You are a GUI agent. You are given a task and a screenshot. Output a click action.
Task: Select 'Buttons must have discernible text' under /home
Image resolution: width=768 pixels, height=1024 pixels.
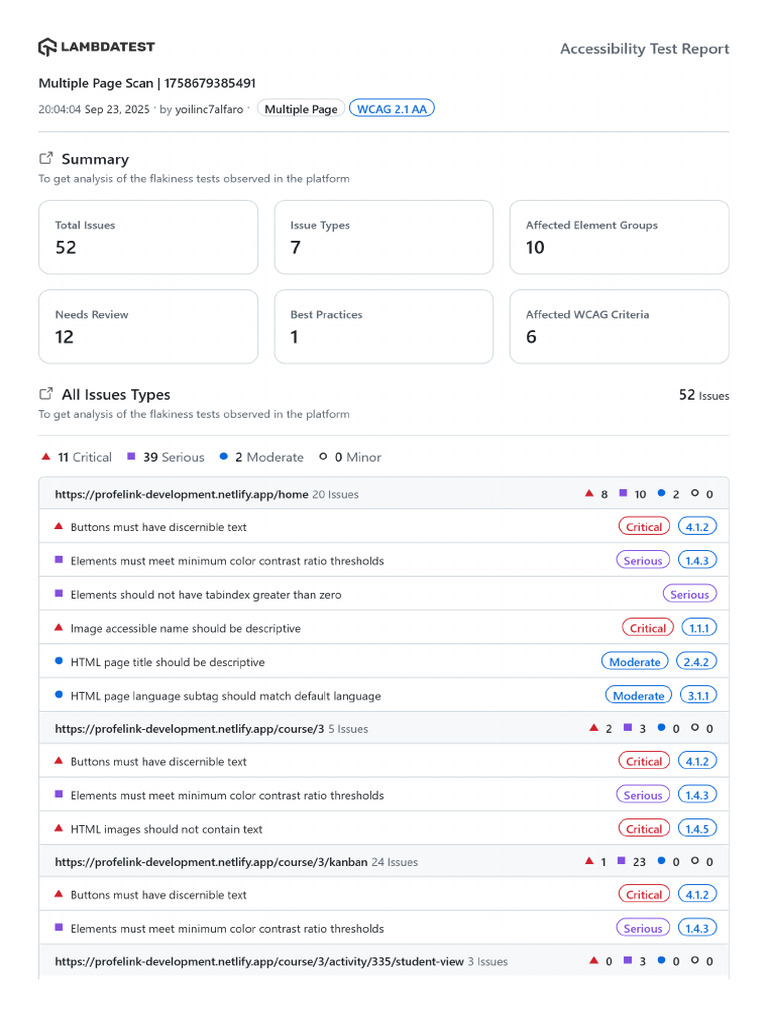tap(384, 526)
